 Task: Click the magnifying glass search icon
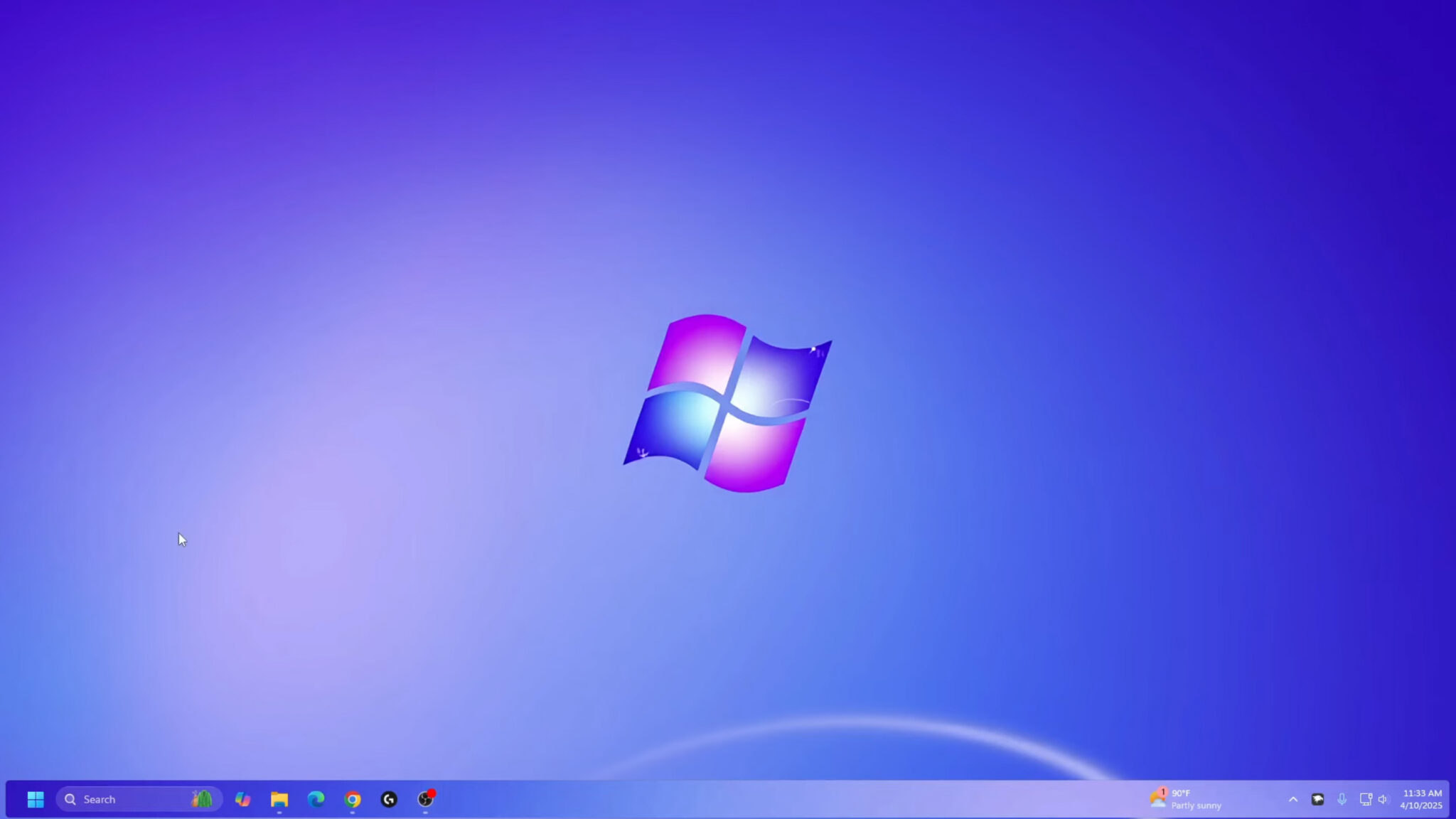pos(70,799)
